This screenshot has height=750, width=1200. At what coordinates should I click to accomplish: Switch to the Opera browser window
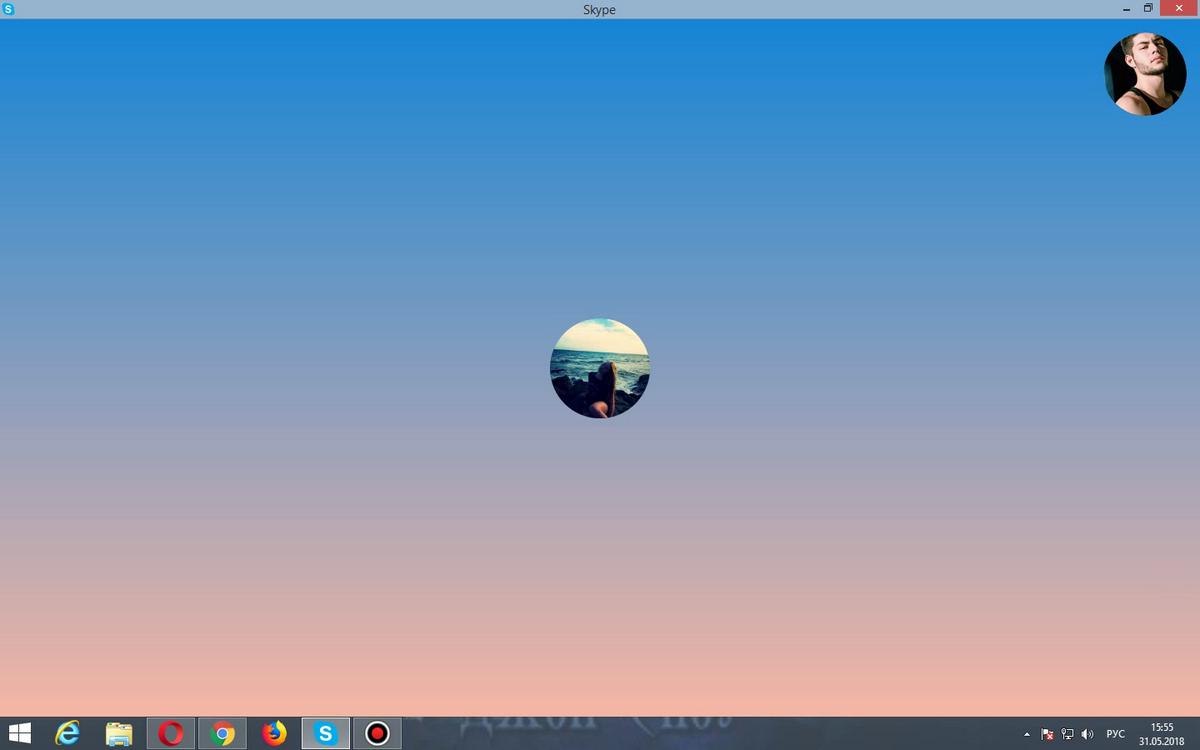(171, 733)
